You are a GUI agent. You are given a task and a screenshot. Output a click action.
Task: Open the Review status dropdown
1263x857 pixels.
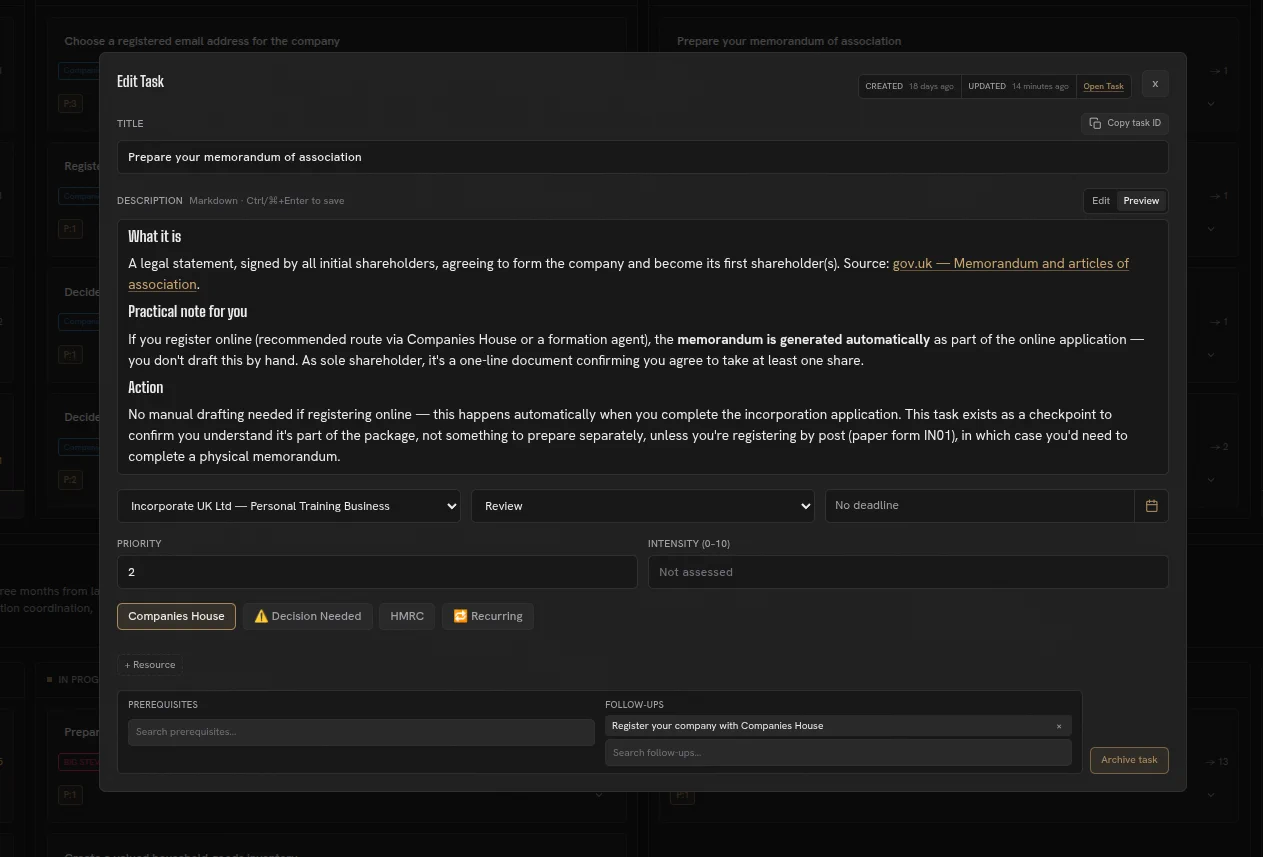click(643, 506)
